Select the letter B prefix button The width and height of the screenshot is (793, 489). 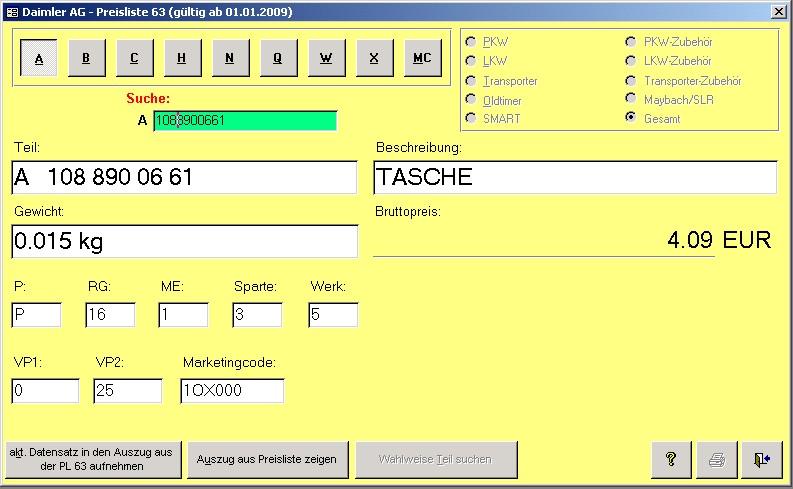86,58
